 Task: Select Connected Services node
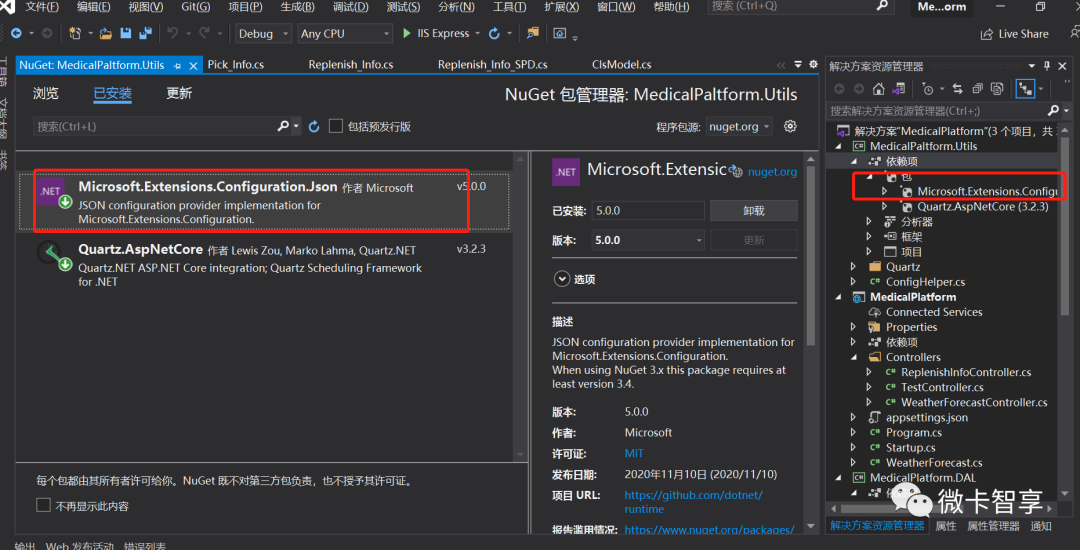coord(934,312)
